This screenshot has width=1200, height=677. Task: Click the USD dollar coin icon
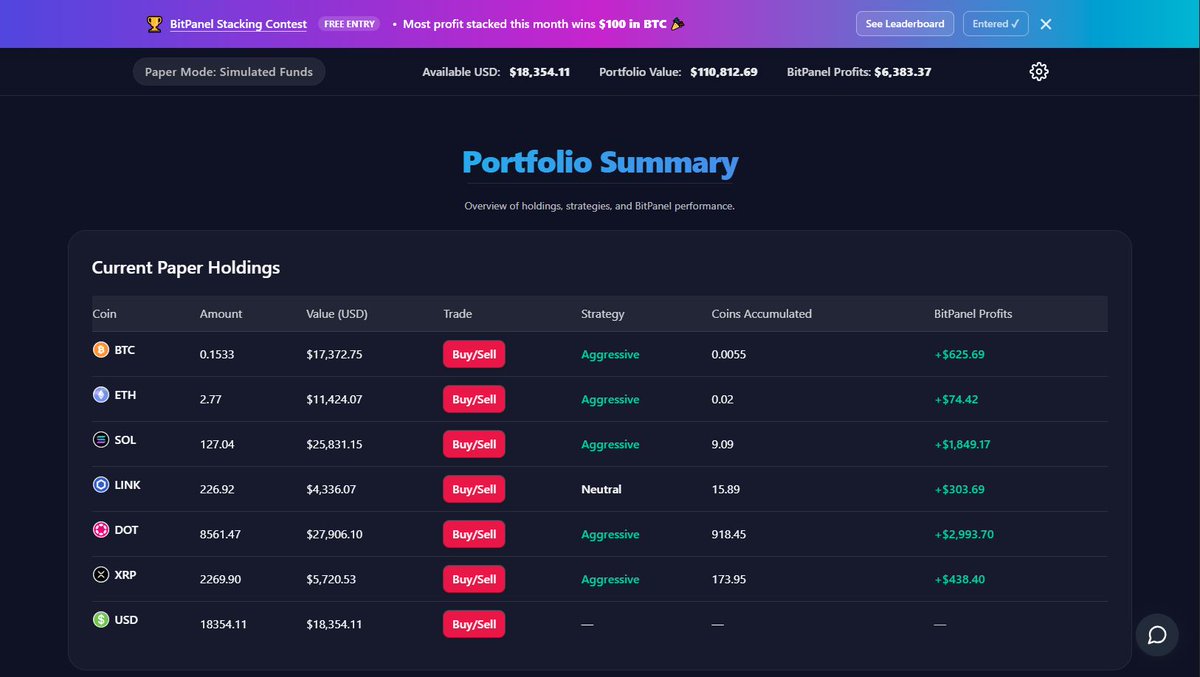point(99,619)
